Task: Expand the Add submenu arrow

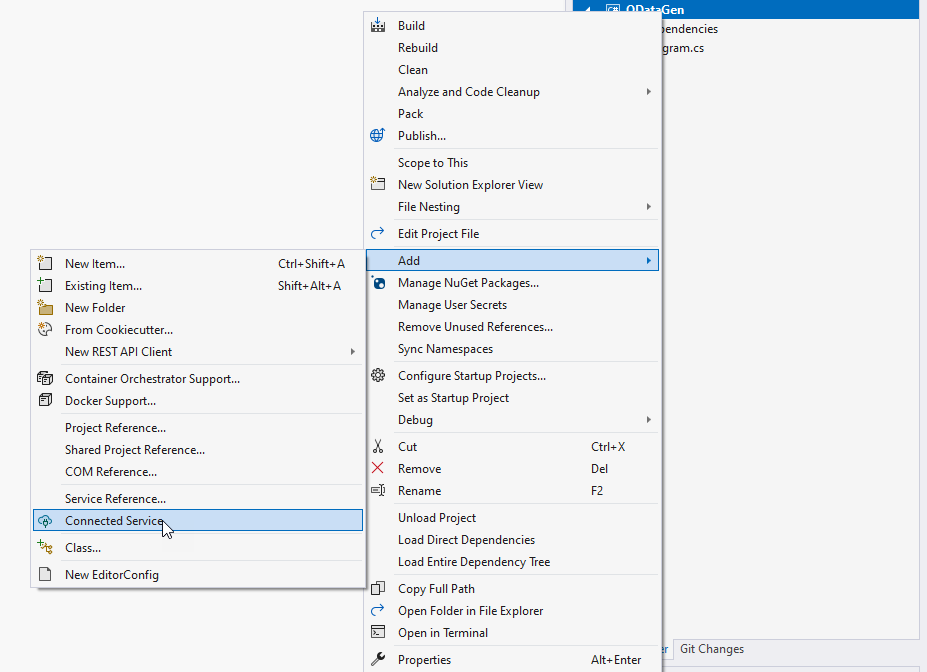Action: coord(649,260)
